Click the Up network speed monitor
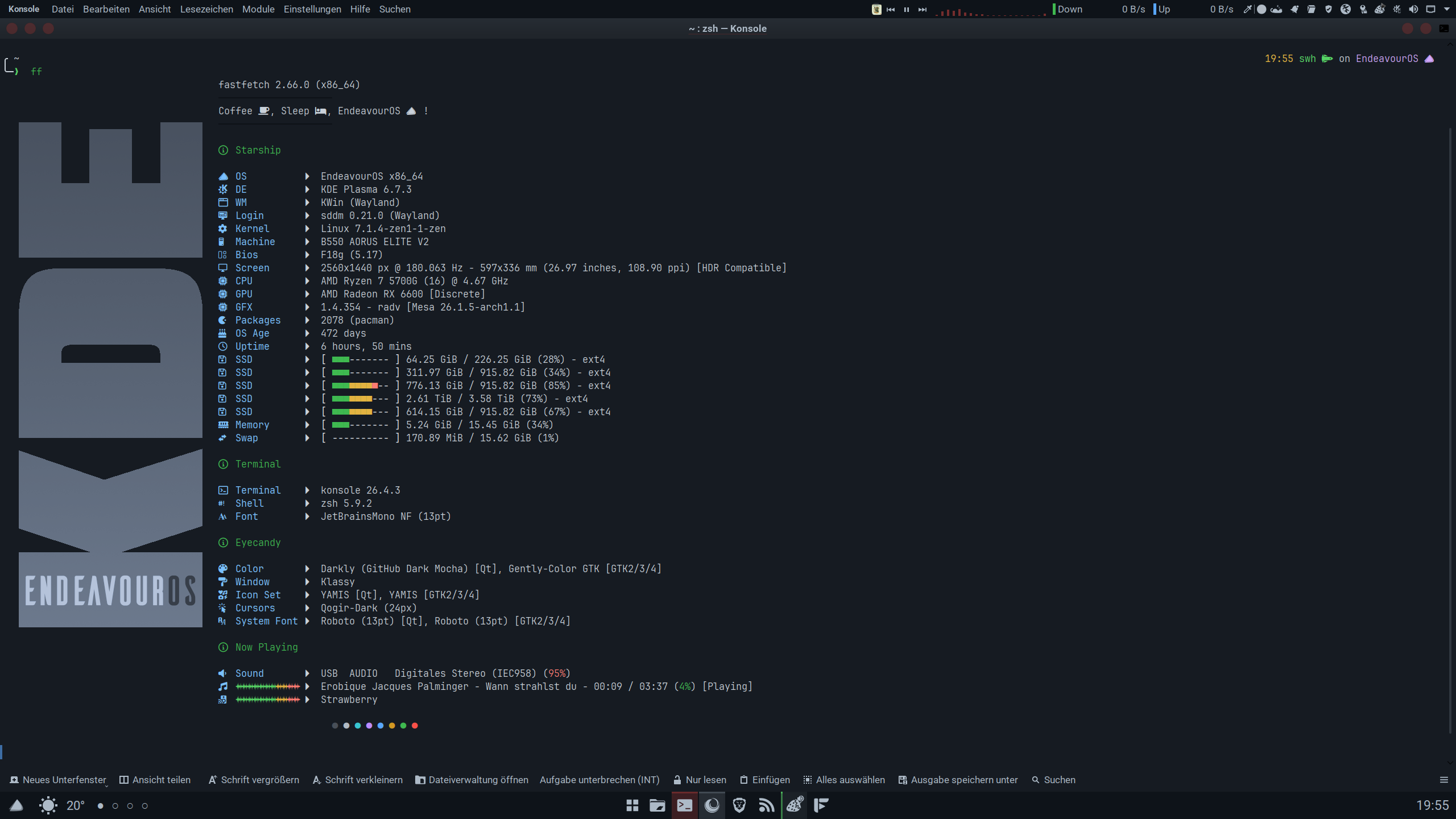This screenshot has width=1456, height=819. [1193, 9]
